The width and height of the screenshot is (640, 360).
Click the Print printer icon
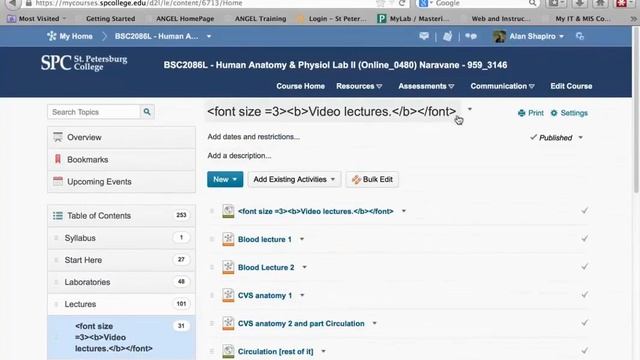point(522,113)
